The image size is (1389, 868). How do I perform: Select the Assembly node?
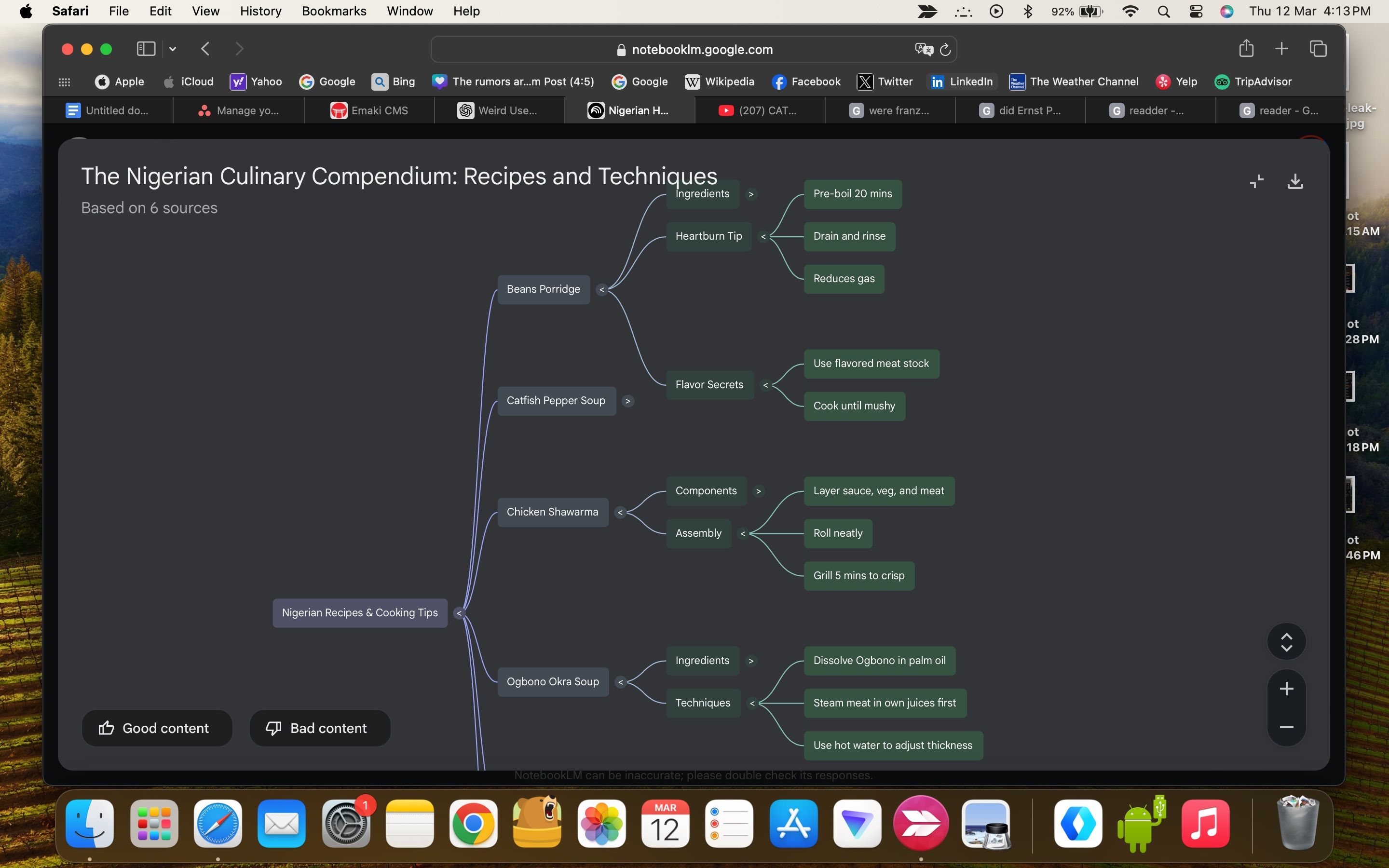[x=698, y=533]
